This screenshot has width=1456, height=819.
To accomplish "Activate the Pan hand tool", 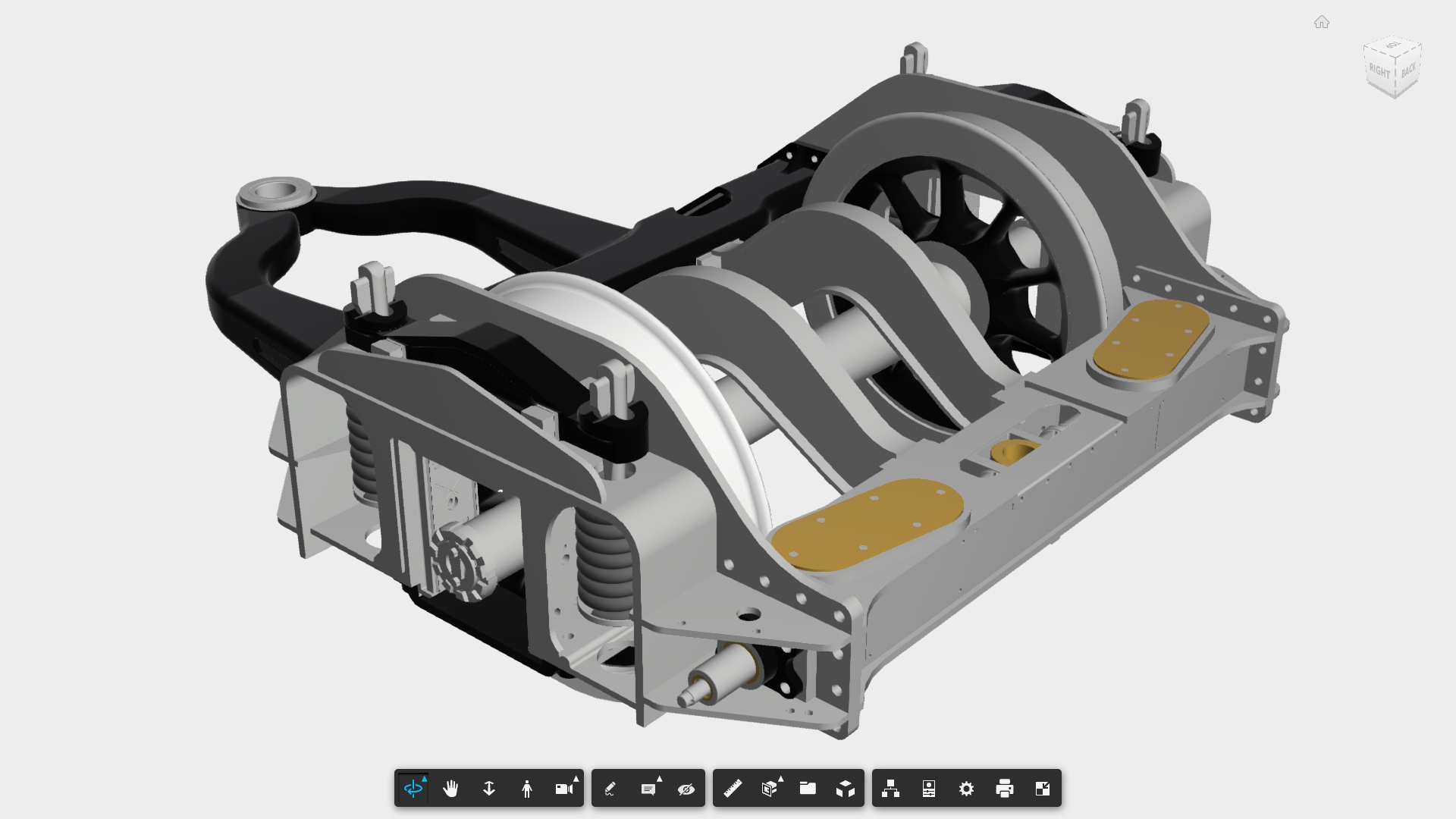I will 450,789.
